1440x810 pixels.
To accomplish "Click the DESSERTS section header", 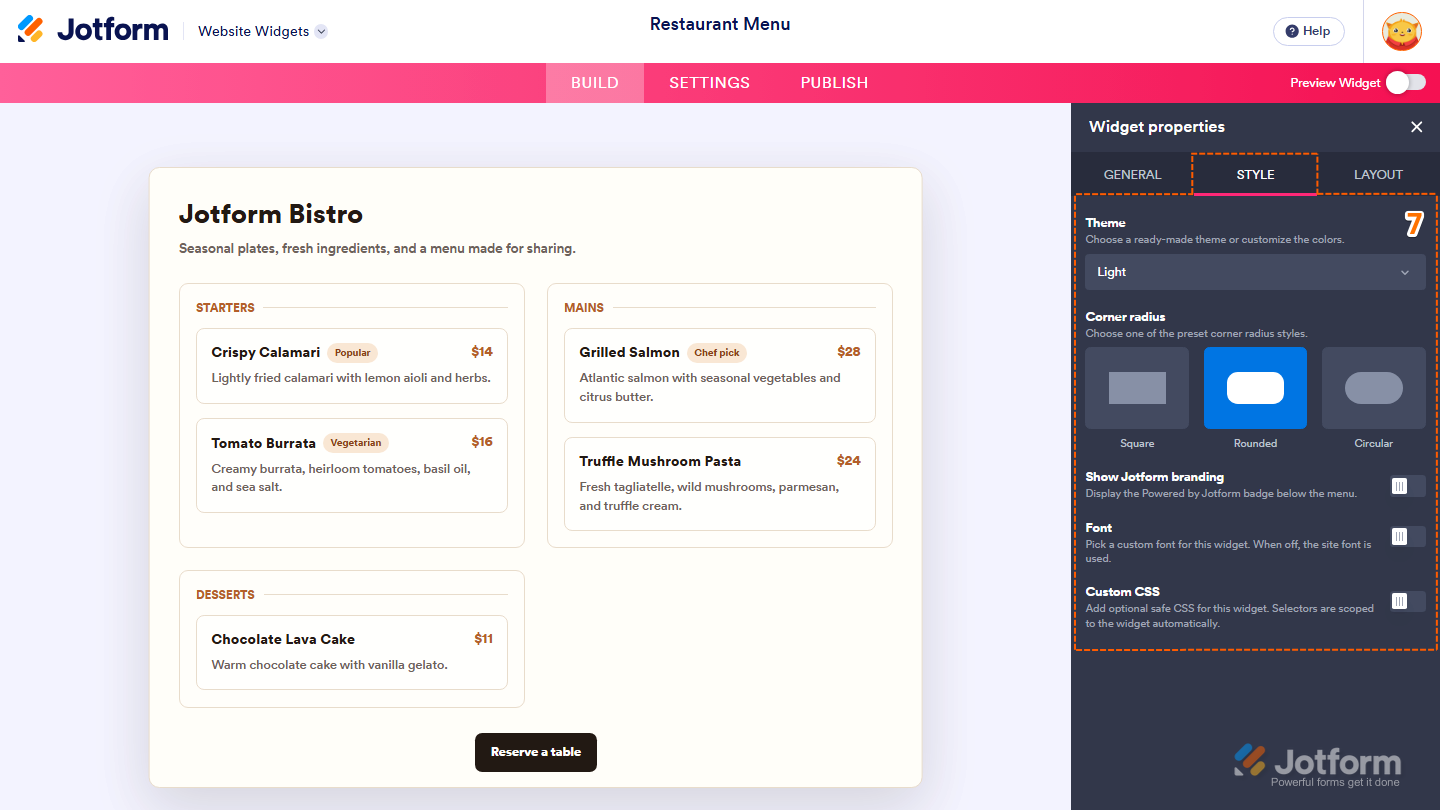I will tap(225, 595).
